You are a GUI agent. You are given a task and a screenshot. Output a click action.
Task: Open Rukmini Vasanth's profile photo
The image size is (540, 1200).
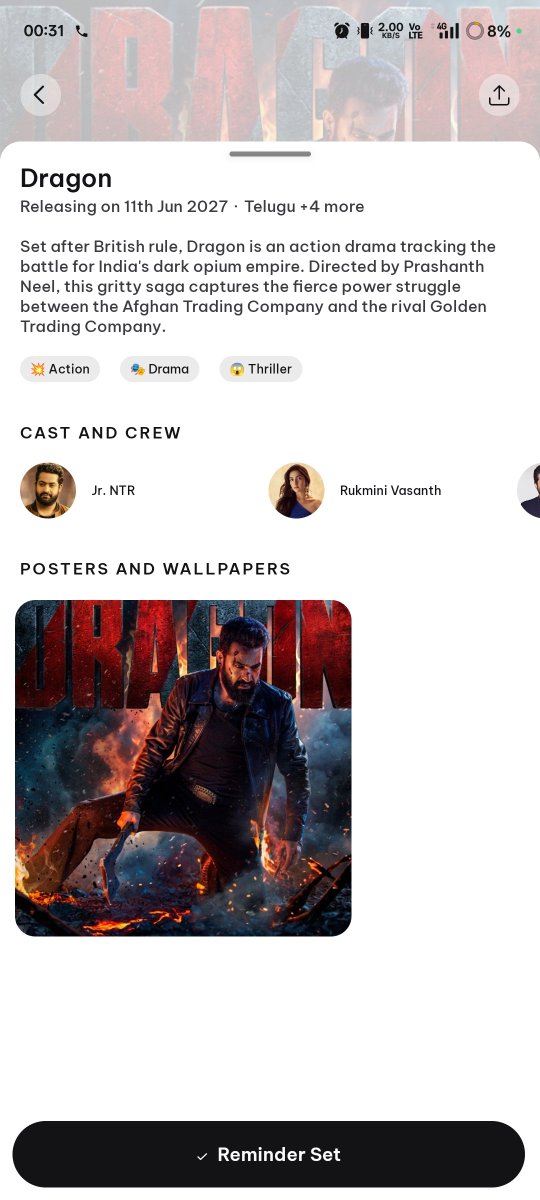(x=296, y=490)
